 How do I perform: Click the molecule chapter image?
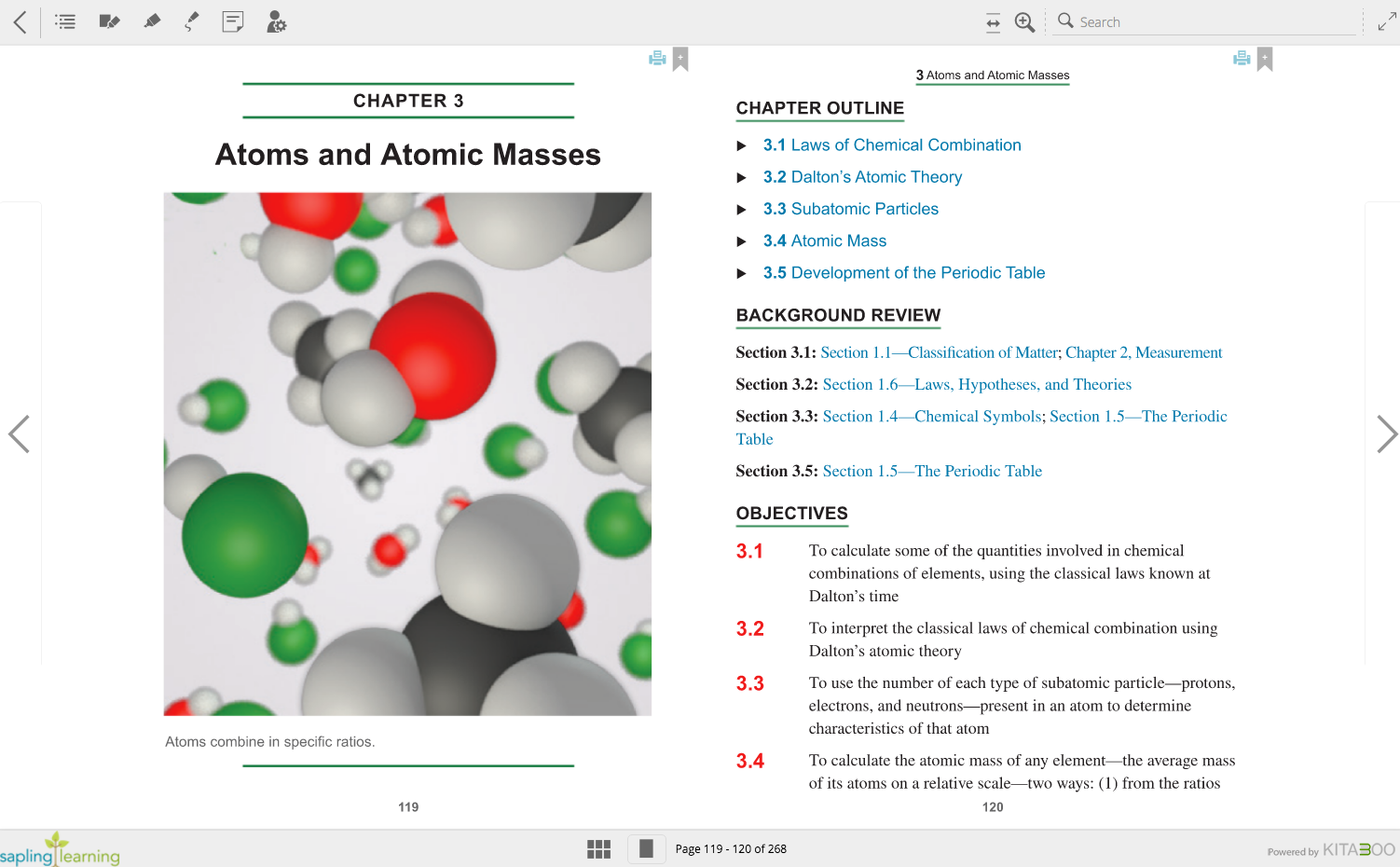tap(407, 454)
